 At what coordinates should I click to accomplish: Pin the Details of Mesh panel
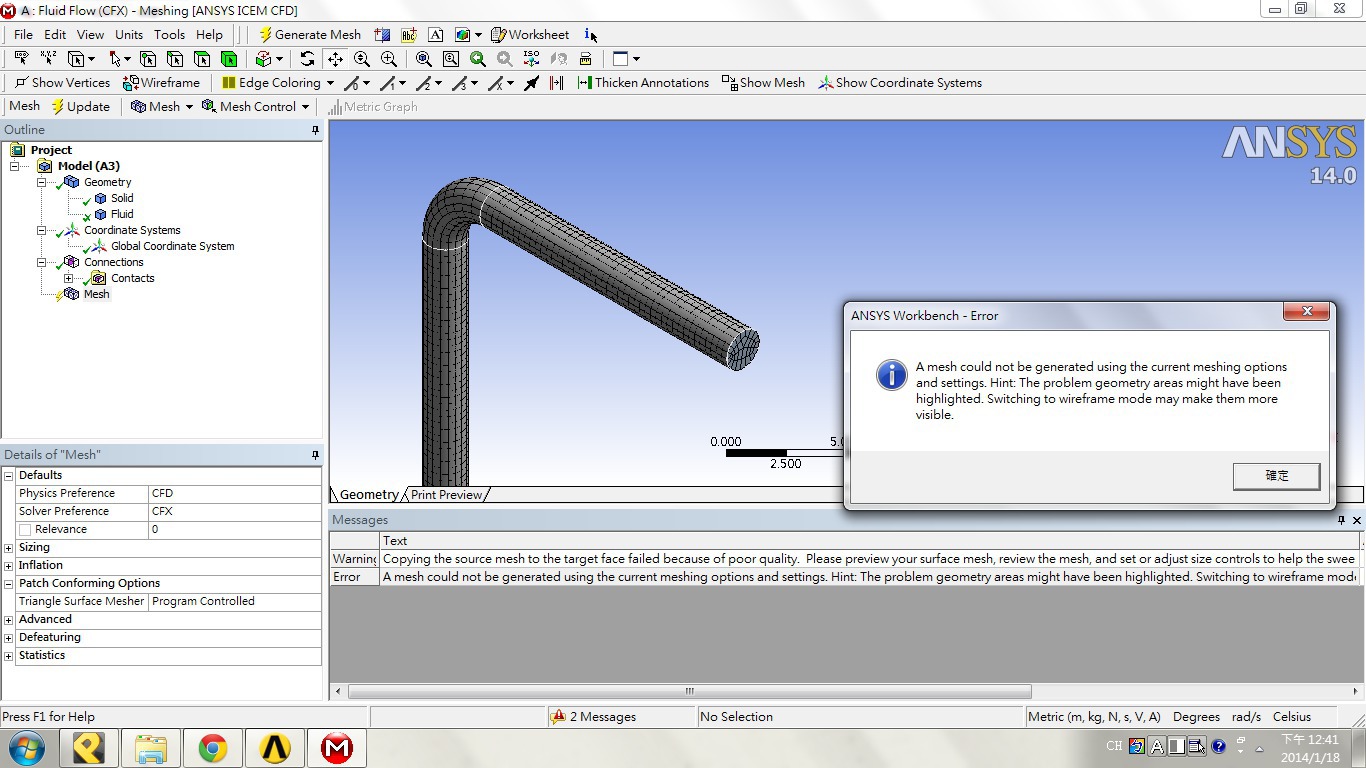click(315, 455)
